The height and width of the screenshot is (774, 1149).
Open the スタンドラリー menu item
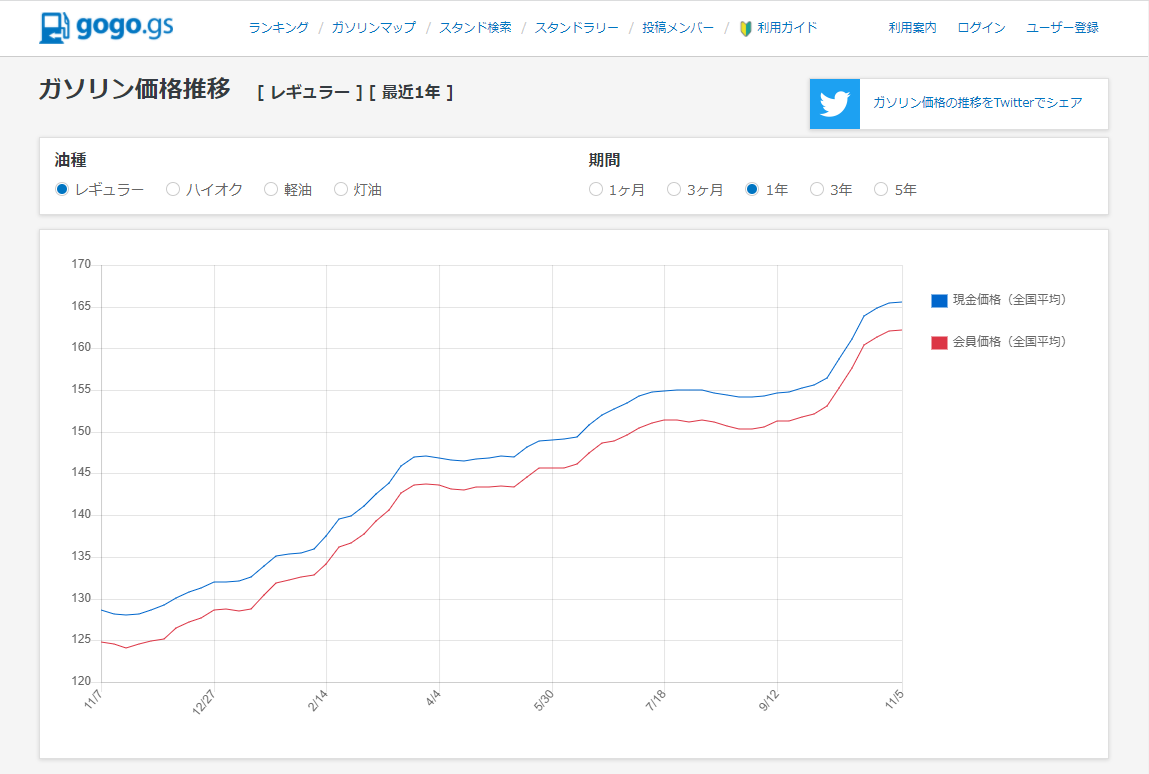click(x=577, y=28)
